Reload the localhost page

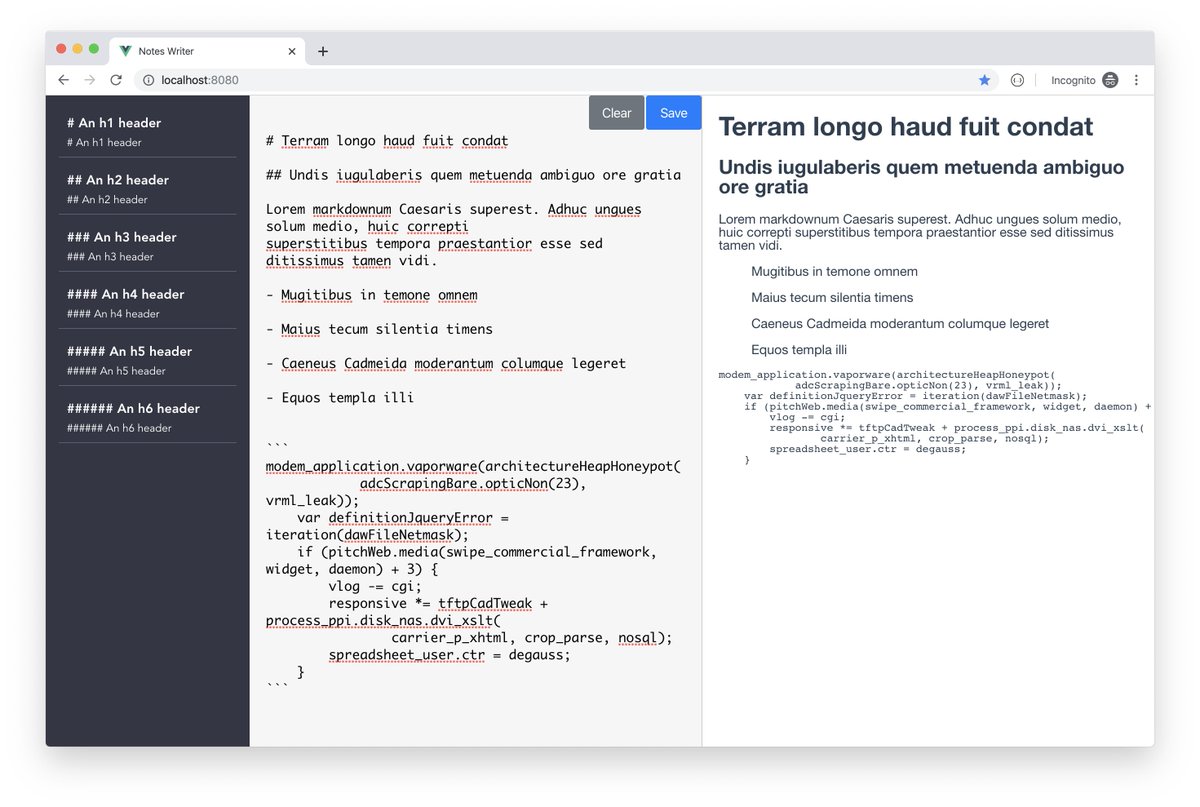(x=116, y=80)
